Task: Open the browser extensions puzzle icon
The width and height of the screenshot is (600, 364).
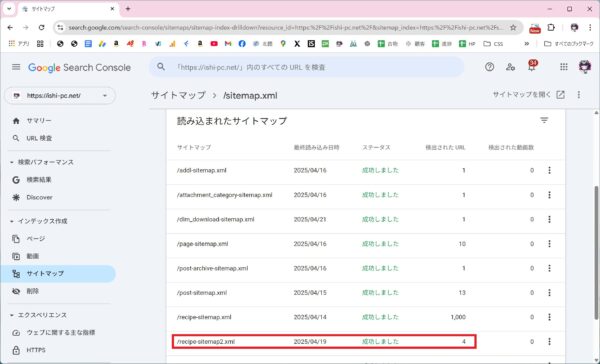Action: click(x=551, y=28)
